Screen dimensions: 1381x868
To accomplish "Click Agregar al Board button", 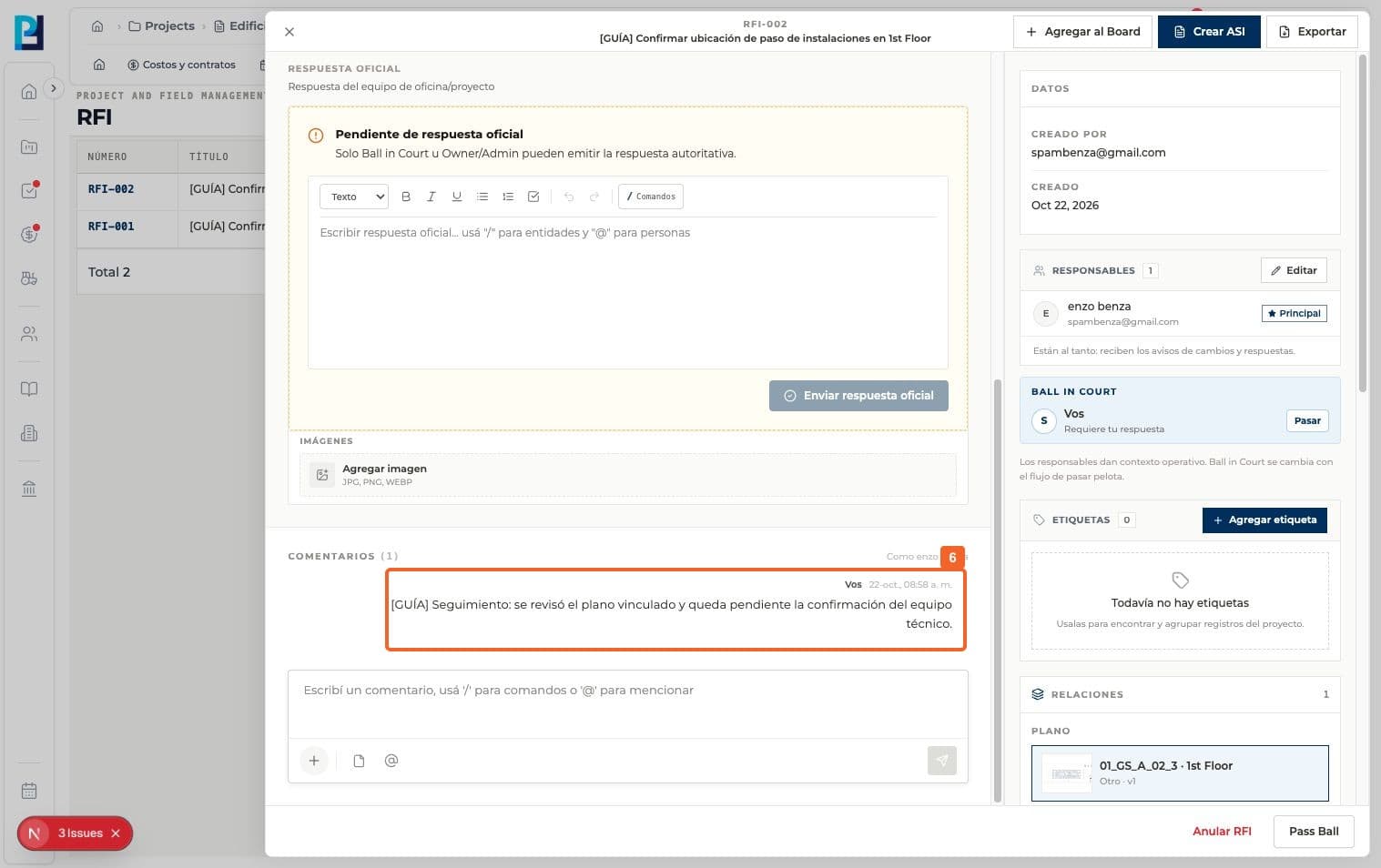I will click(x=1082, y=32).
